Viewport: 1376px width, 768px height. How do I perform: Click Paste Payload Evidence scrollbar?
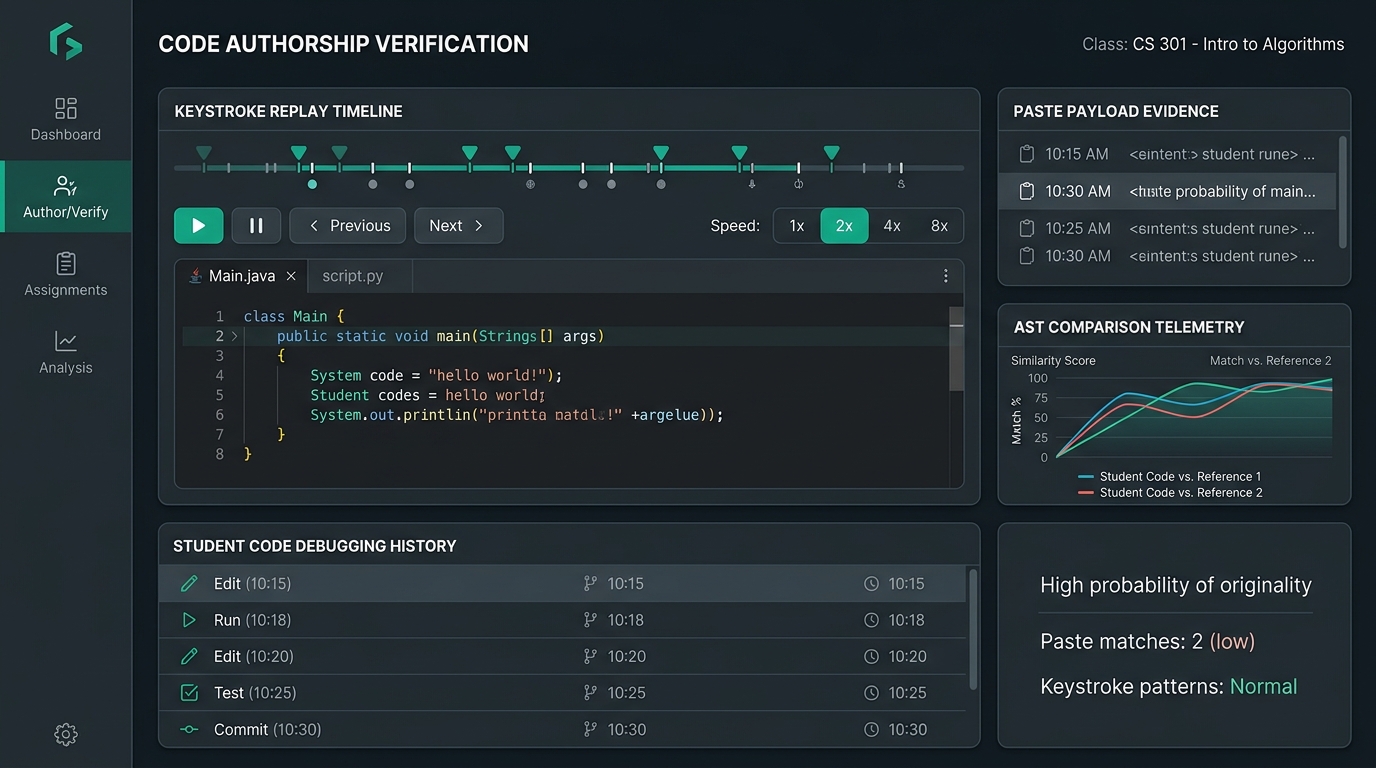[1342, 192]
